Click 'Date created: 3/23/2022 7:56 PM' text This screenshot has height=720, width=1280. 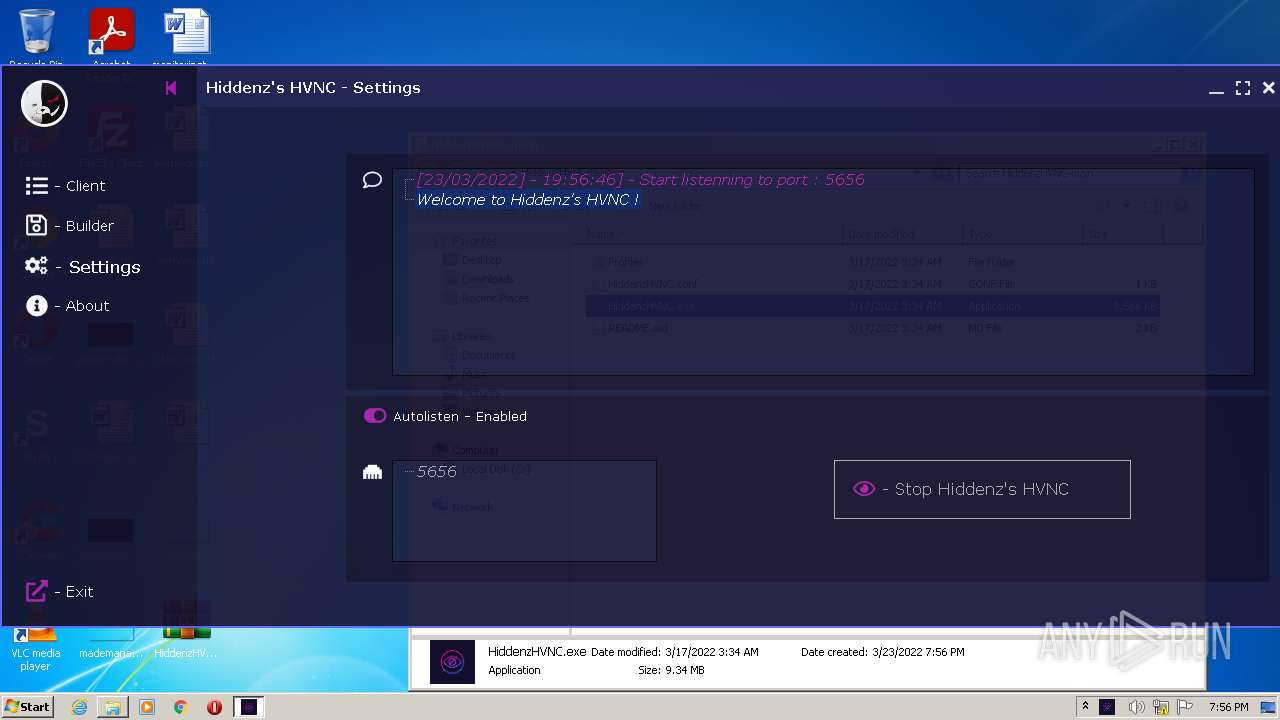883,652
